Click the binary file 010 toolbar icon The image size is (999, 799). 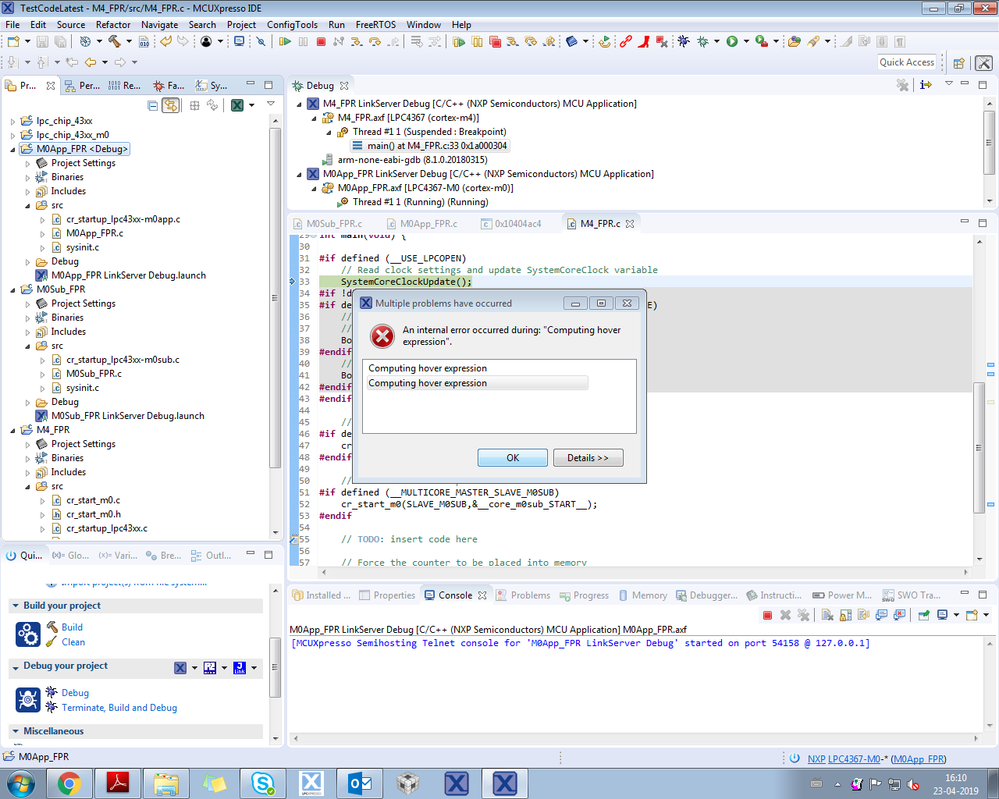click(x=144, y=42)
